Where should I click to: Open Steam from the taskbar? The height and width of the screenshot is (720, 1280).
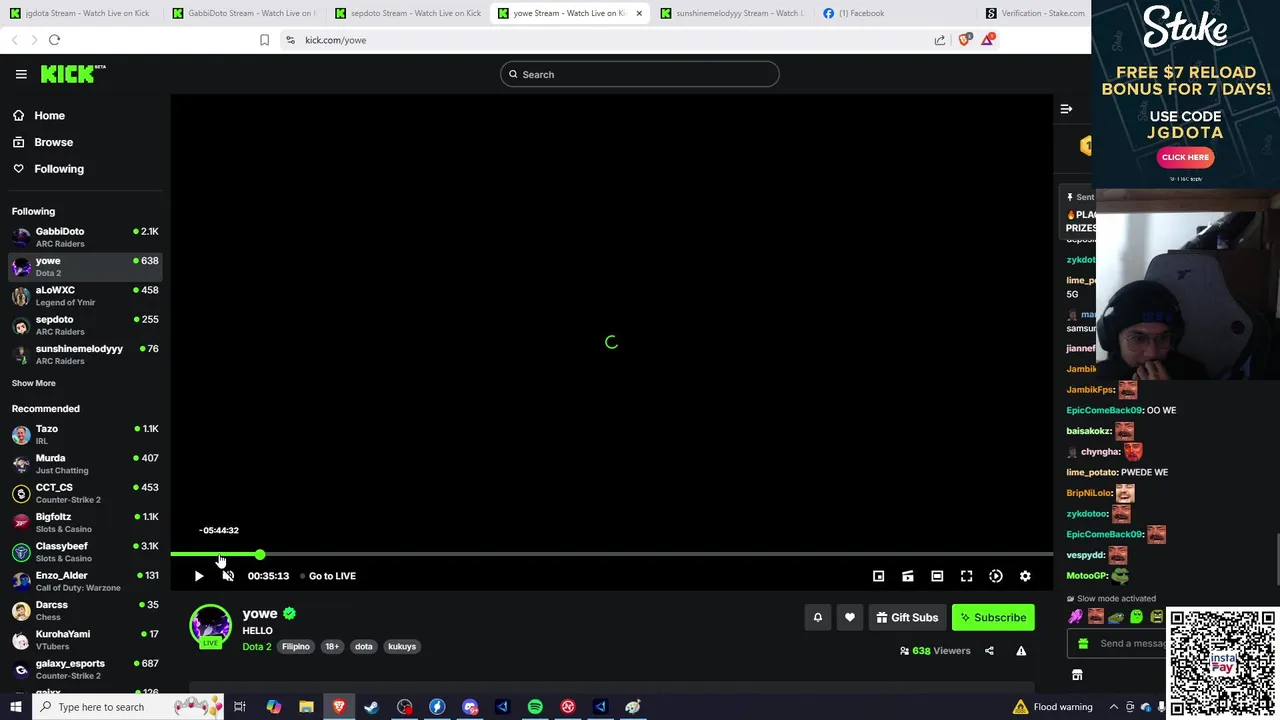[x=371, y=707]
